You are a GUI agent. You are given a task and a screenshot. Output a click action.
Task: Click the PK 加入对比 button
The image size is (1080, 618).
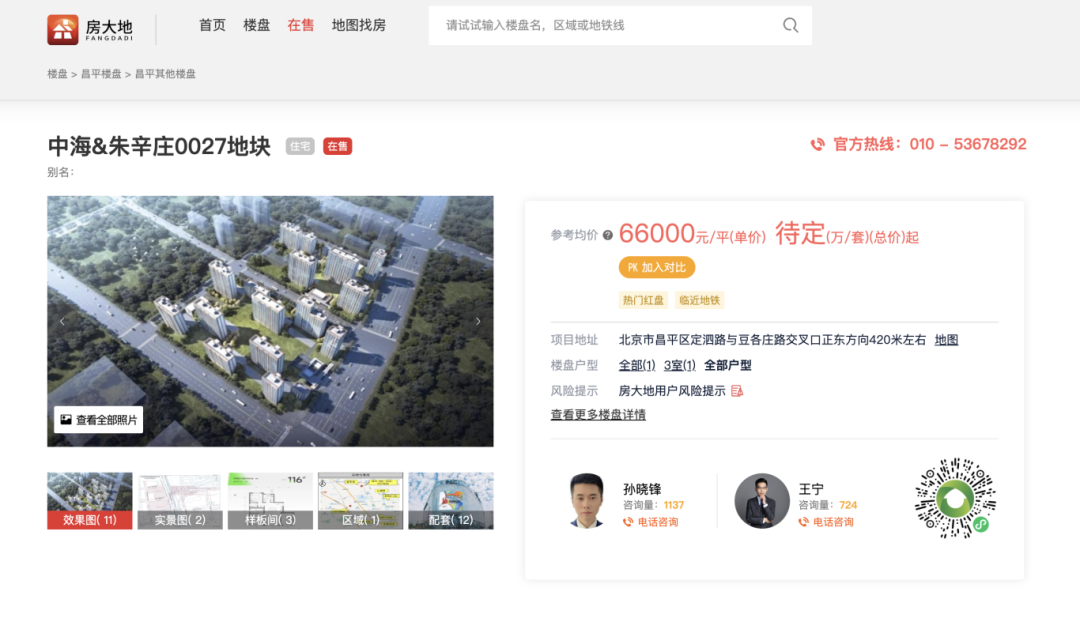658,267
